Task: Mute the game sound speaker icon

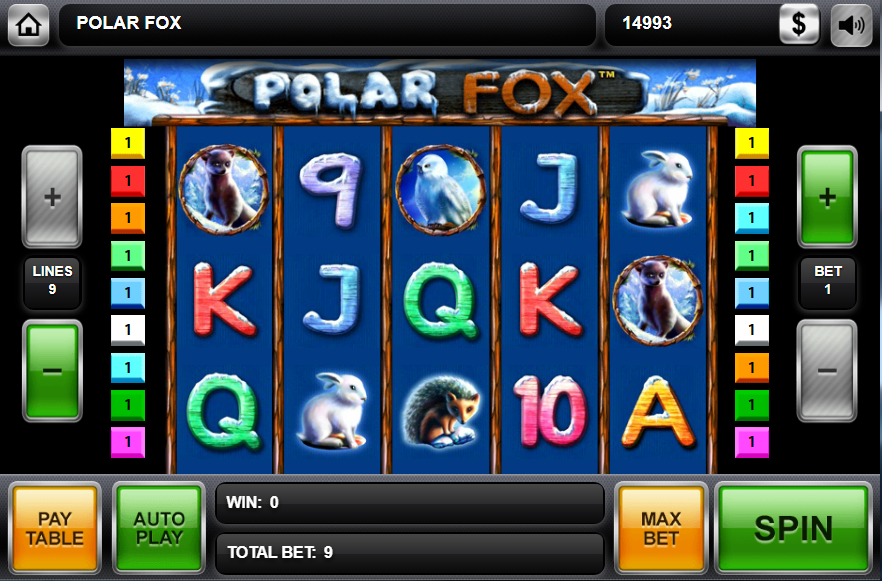Action: [852, 25]
